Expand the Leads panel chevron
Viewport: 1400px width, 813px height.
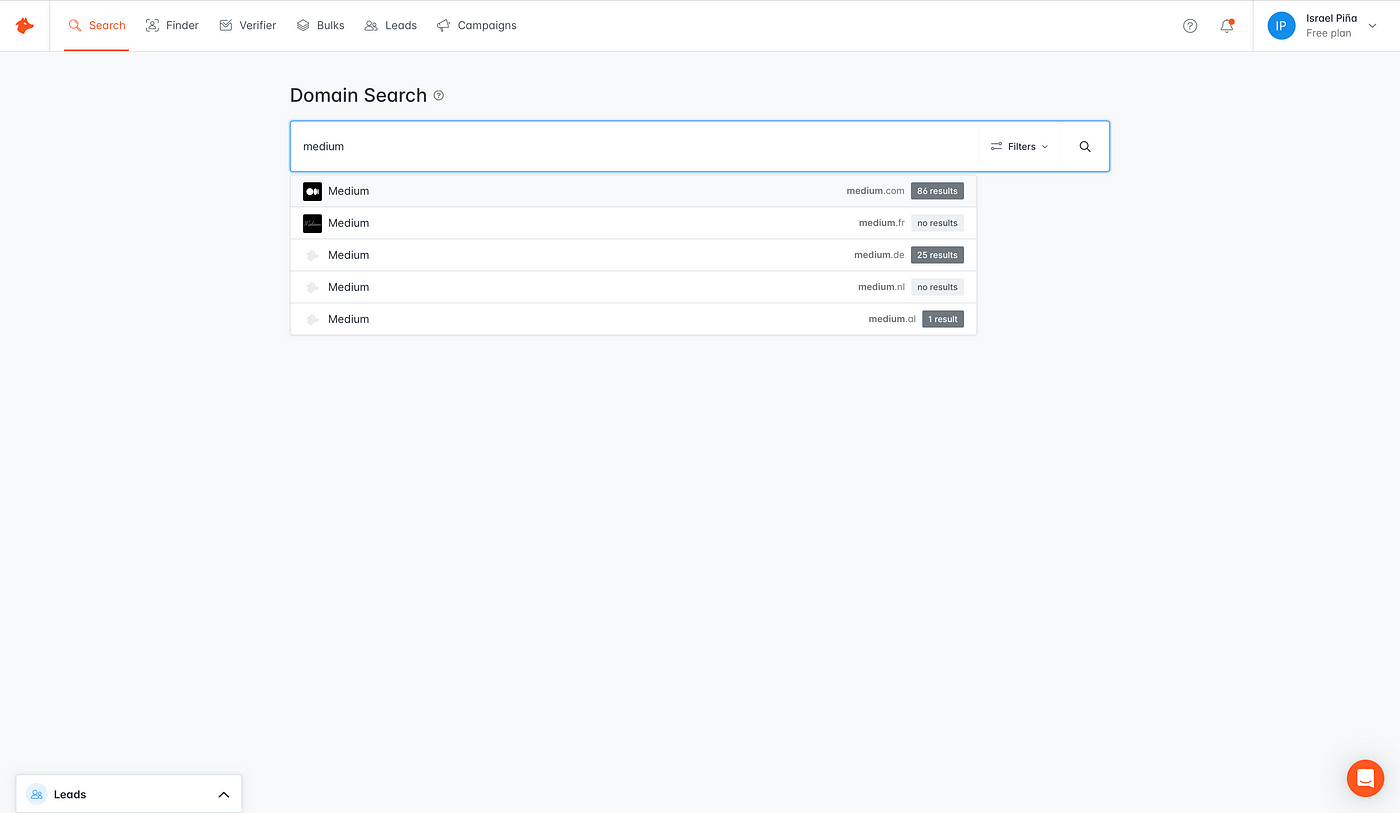tap(224, 795)
